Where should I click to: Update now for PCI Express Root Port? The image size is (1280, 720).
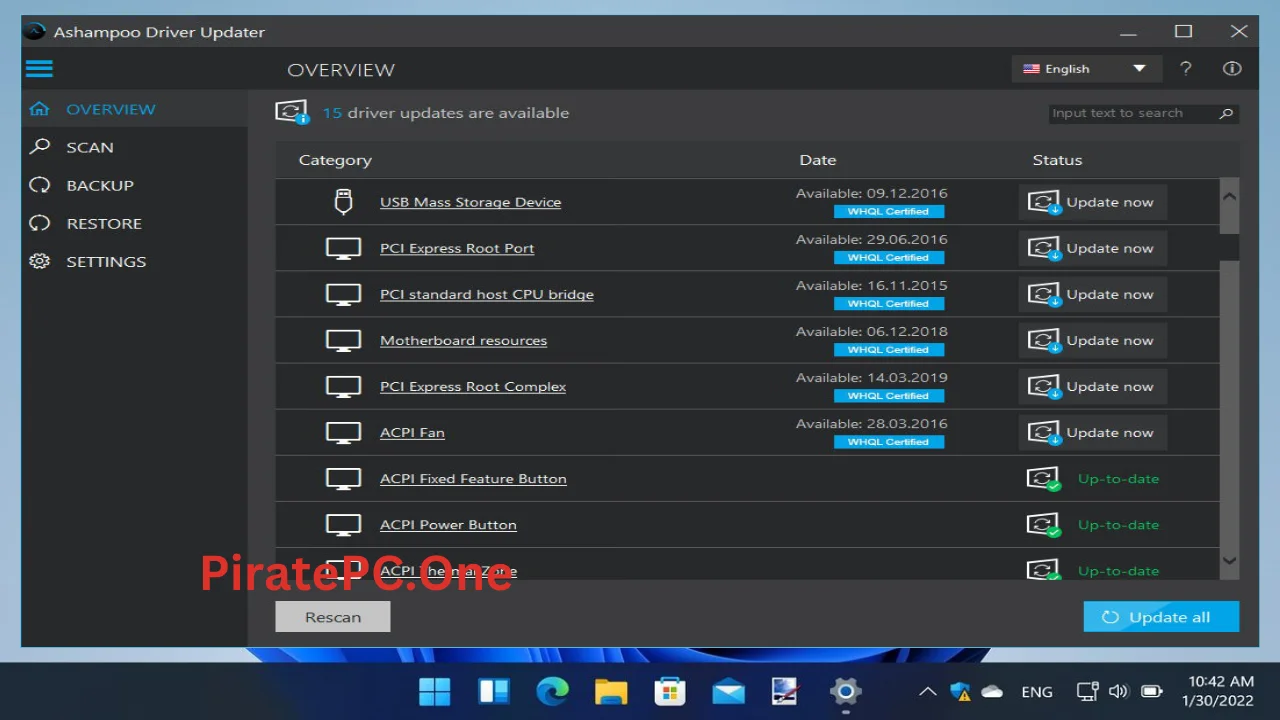[1093, 248]
